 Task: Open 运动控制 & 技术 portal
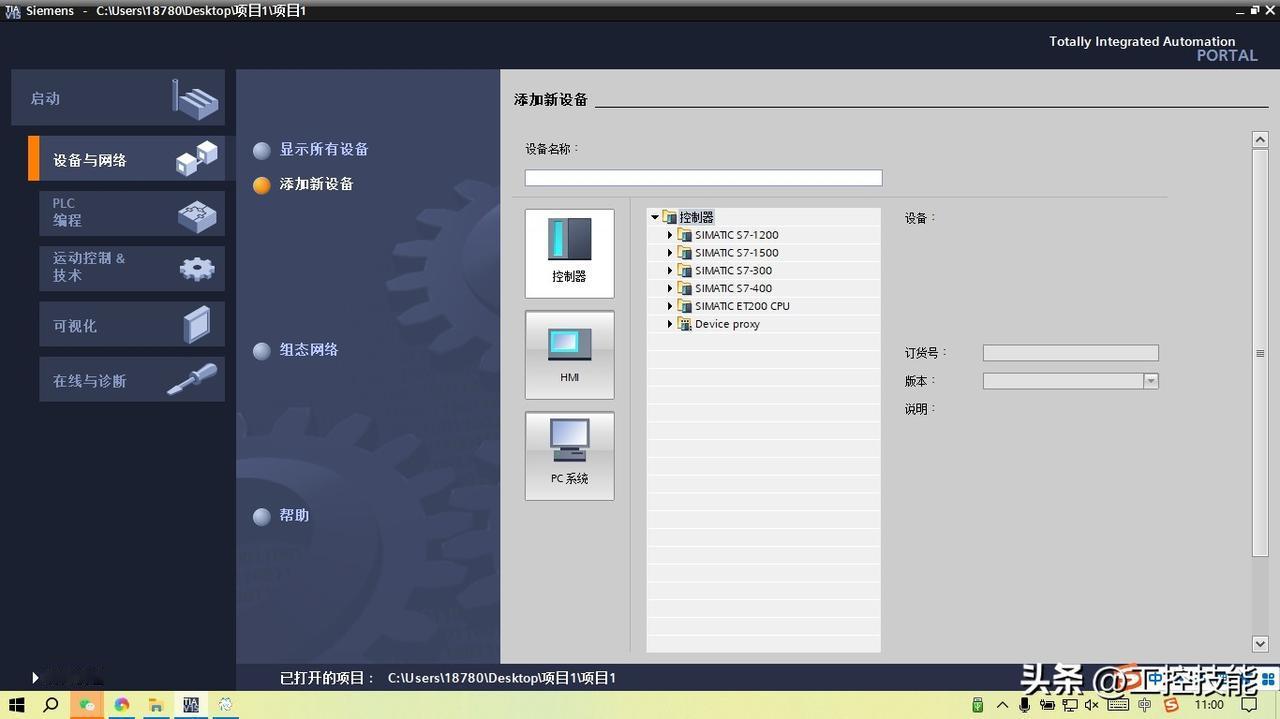[x=132, y=268]
